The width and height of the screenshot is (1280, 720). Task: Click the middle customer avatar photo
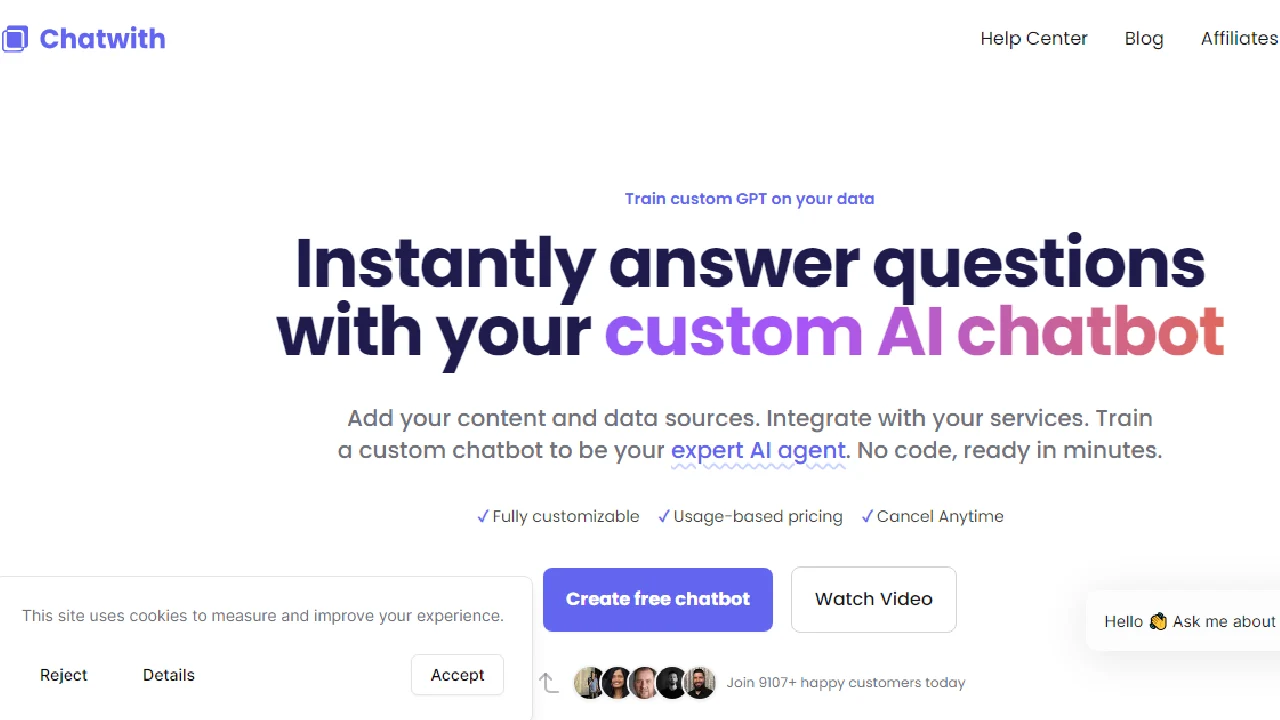645,683
